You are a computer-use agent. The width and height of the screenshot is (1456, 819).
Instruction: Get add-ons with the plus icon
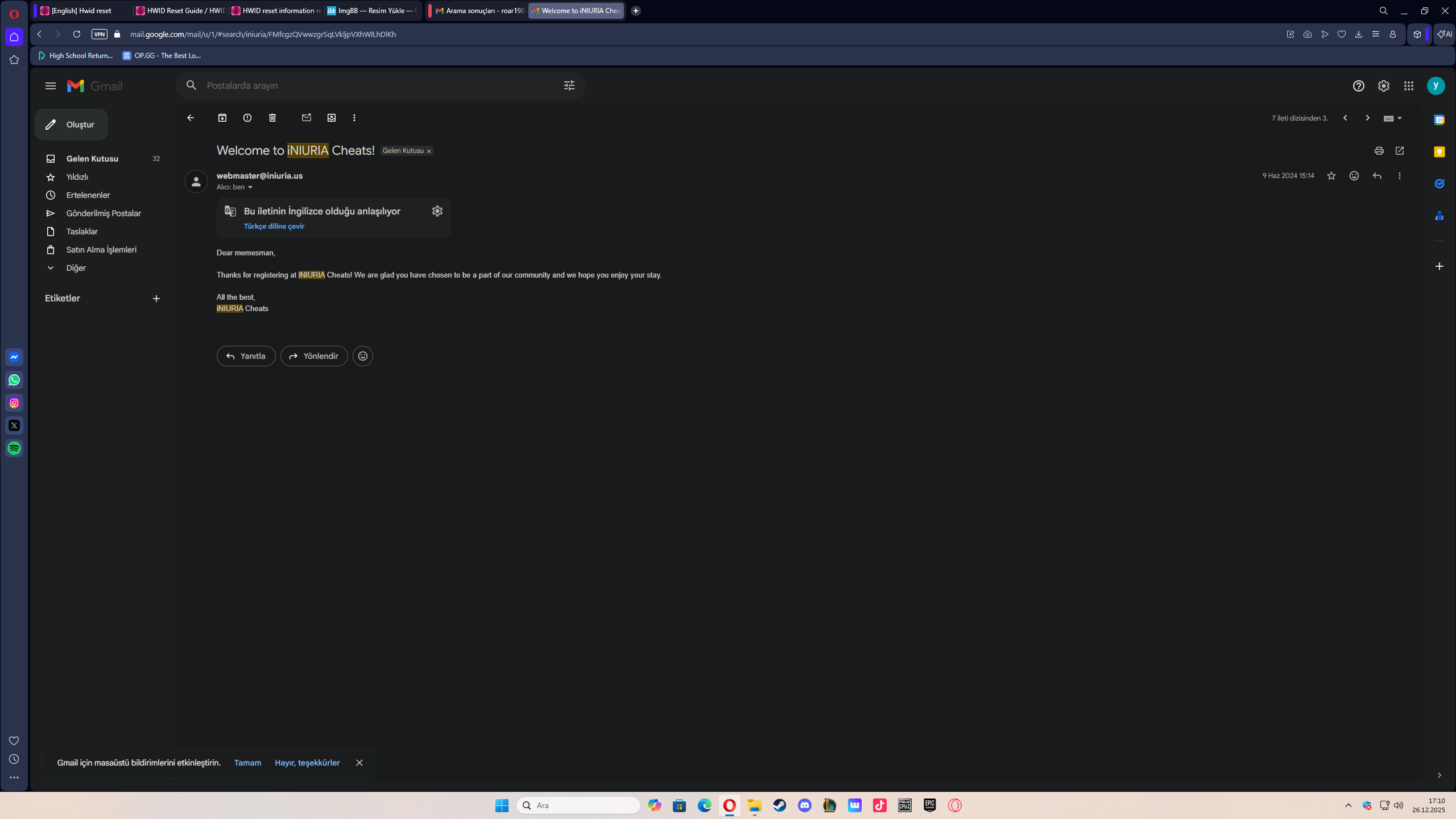click(x=1440, y=266)
